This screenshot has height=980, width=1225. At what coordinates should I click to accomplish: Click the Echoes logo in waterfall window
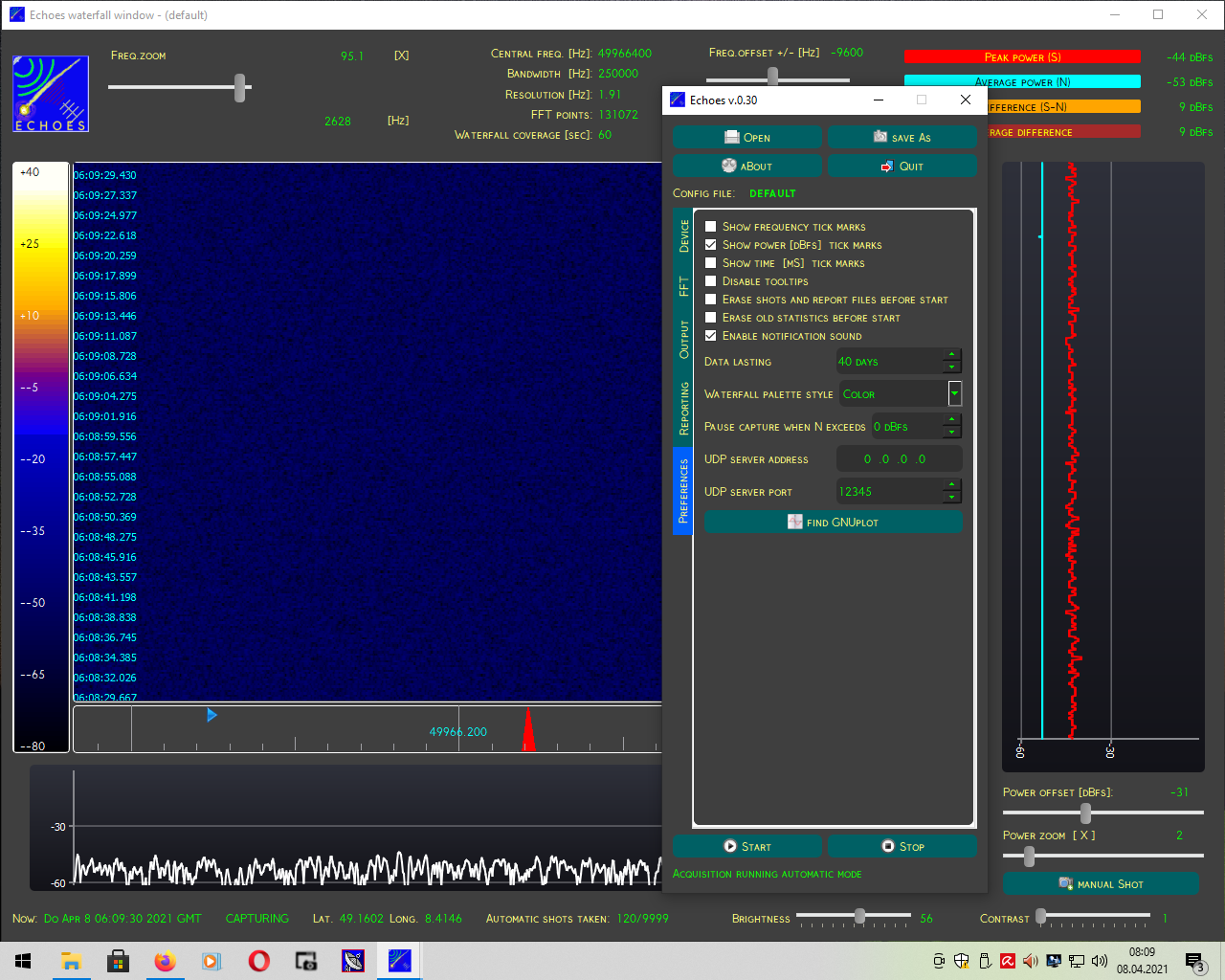coord(51,94)
